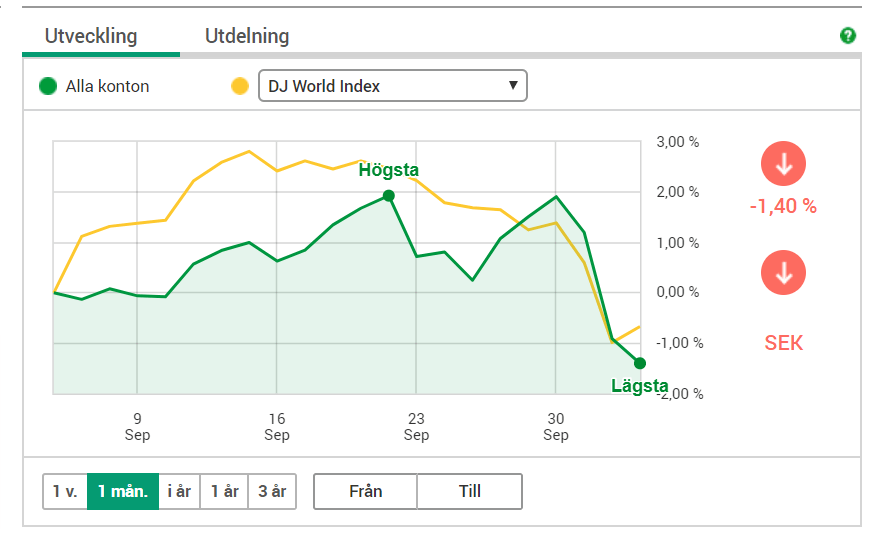This screenshot has height=542, width=883.
Task: Select the i år time range
Action: (x=179, y=491)
